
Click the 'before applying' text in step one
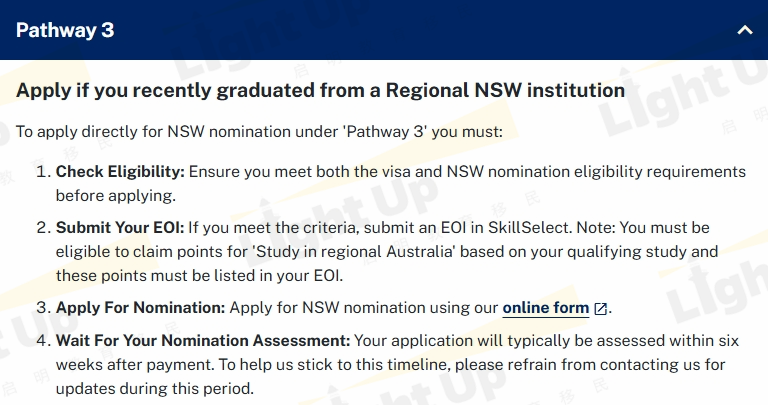(115, 195)
